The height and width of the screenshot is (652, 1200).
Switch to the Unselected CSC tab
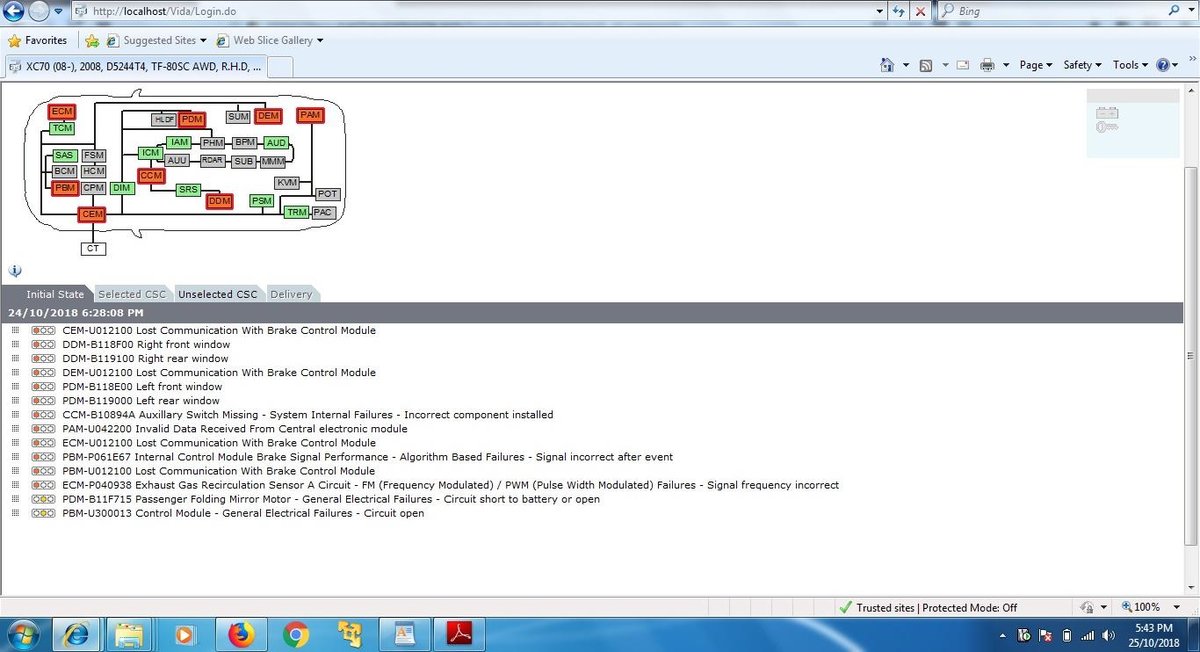click(217, 294)
